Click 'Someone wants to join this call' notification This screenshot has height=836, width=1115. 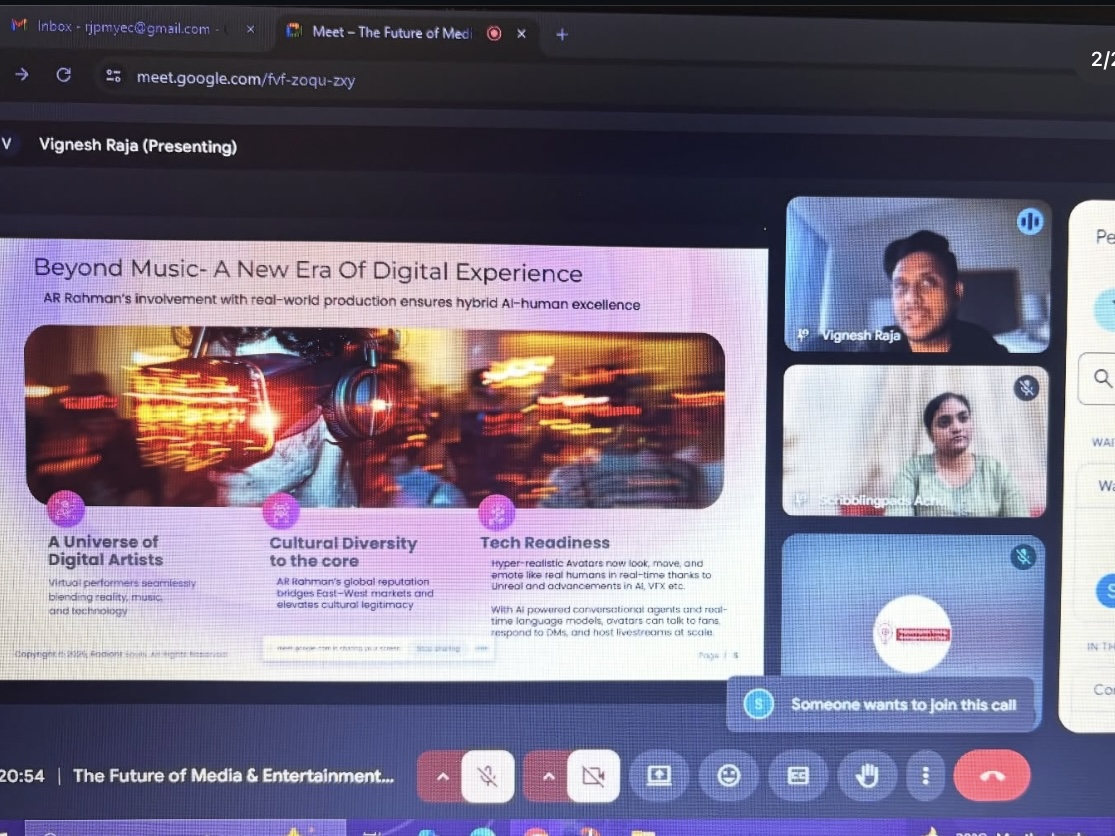[x=902, y=704]
